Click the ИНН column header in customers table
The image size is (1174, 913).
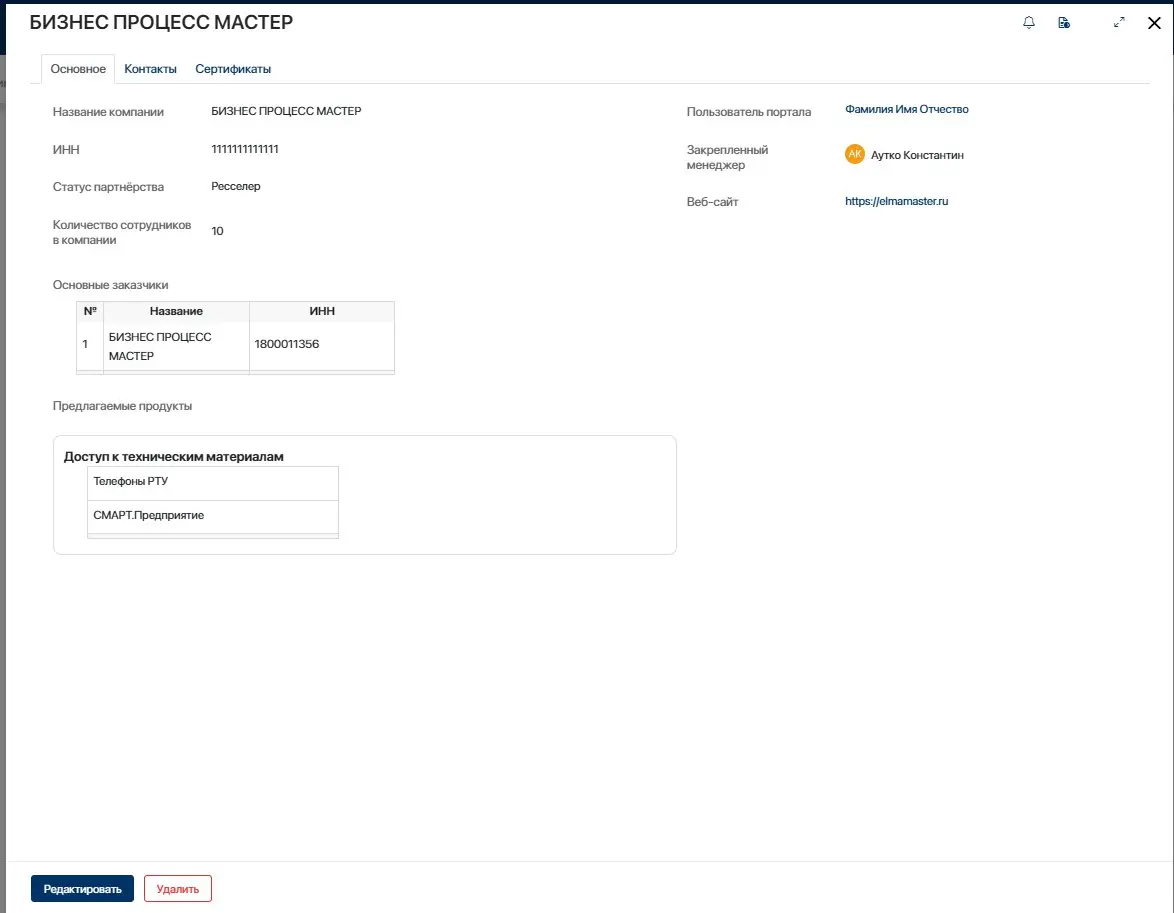tap(322, 311)
